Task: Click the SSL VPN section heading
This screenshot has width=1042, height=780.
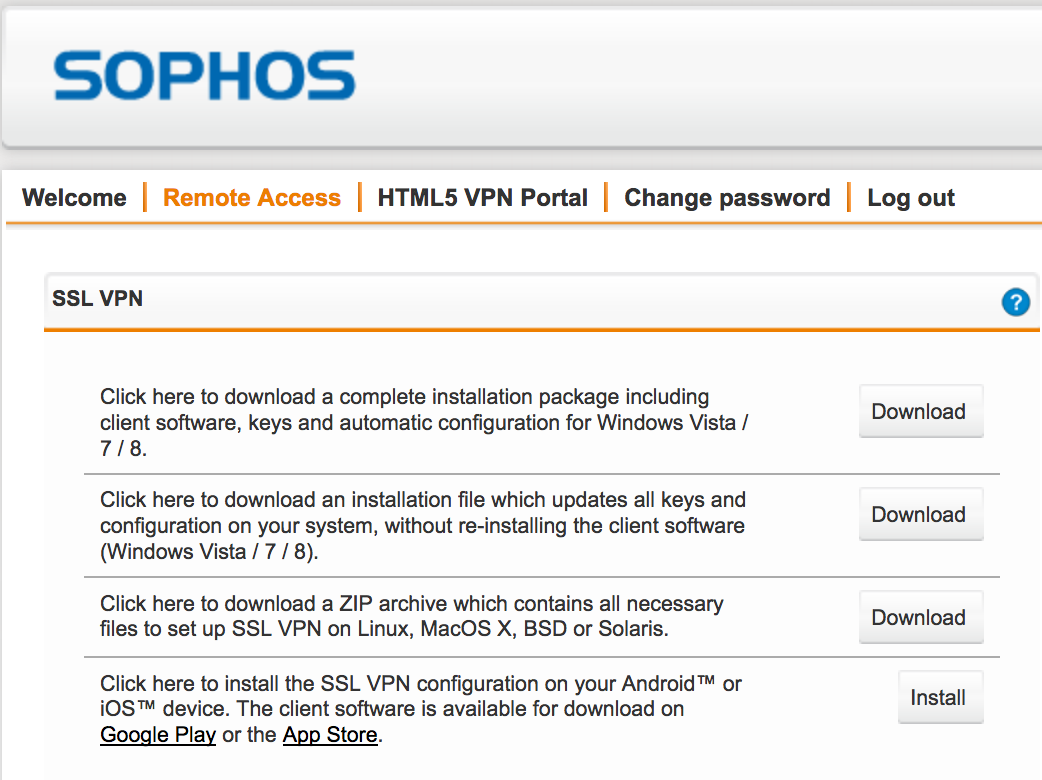Action: pos(98,298)
